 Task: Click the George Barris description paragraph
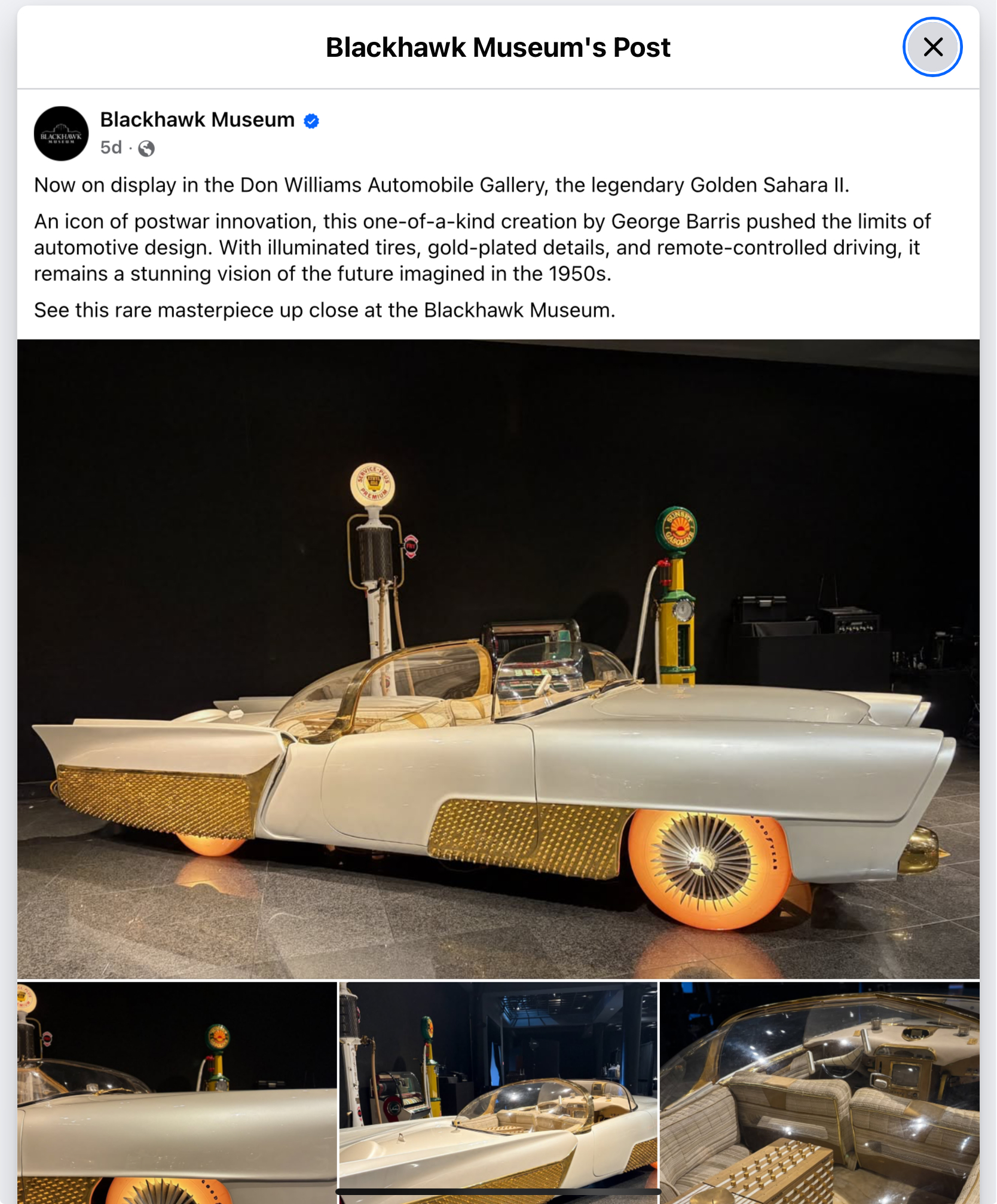click(x=482, y=247)
